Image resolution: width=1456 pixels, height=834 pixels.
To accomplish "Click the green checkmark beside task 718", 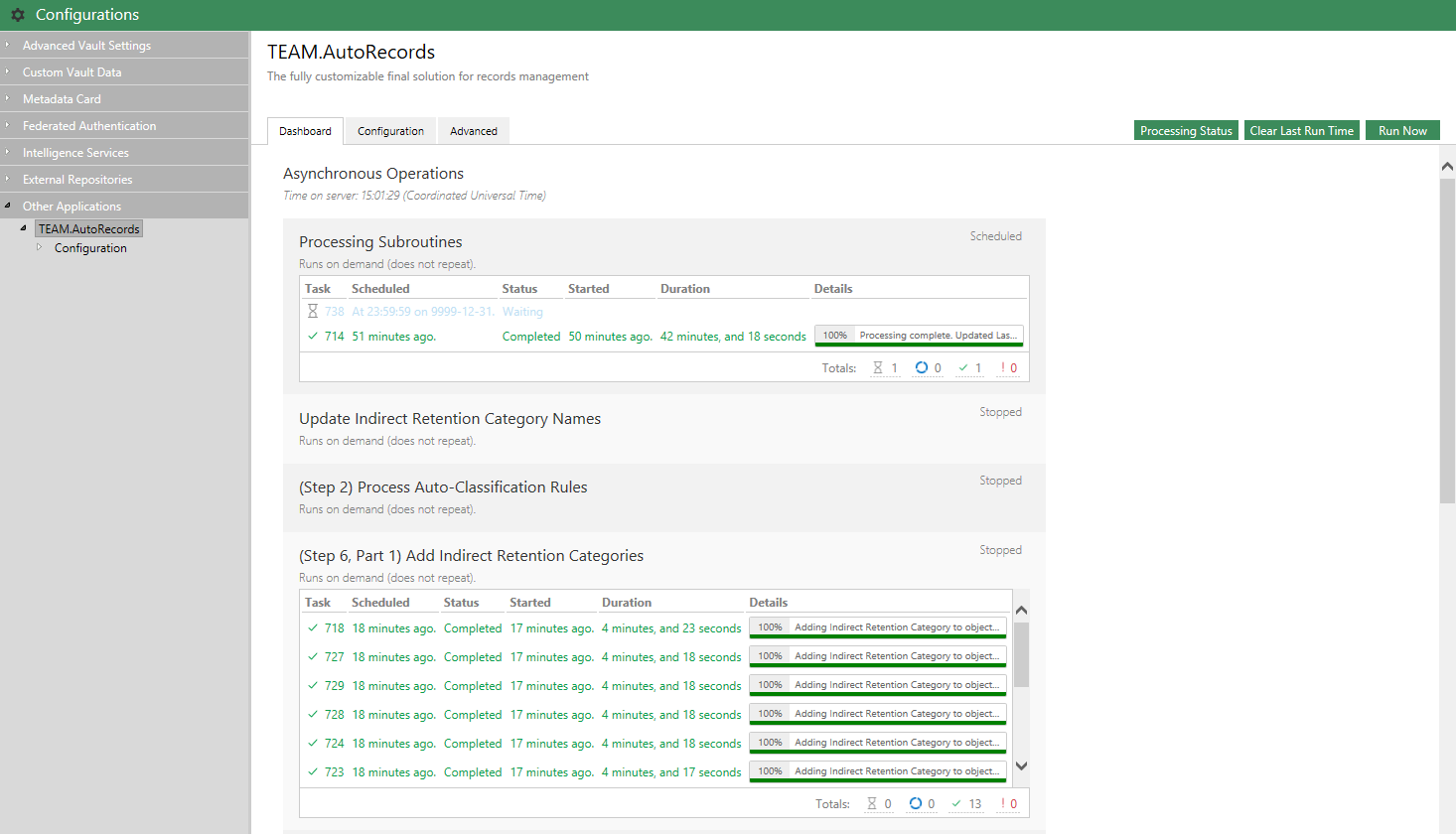I will click(313, 628).
